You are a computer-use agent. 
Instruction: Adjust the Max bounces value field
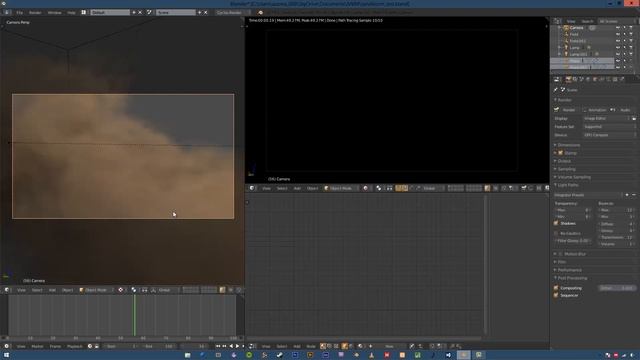click(616, 210)
